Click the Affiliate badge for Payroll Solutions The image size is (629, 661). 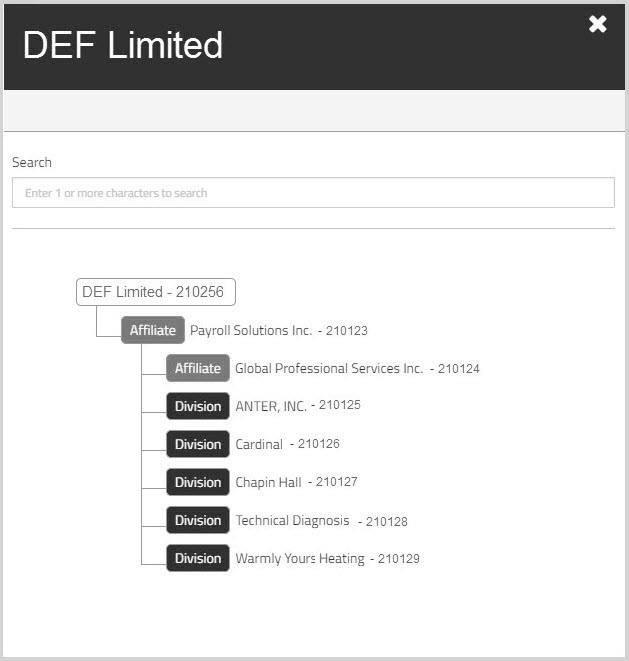tap(153, 330)
